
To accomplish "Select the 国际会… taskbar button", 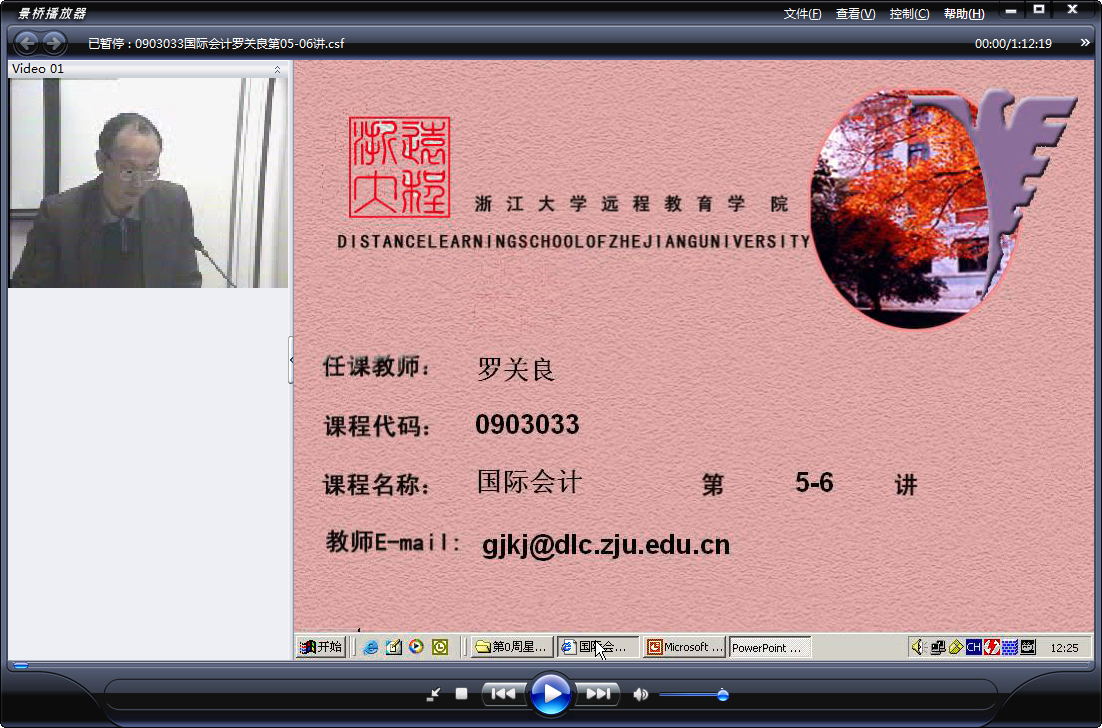I will [599, 646].
